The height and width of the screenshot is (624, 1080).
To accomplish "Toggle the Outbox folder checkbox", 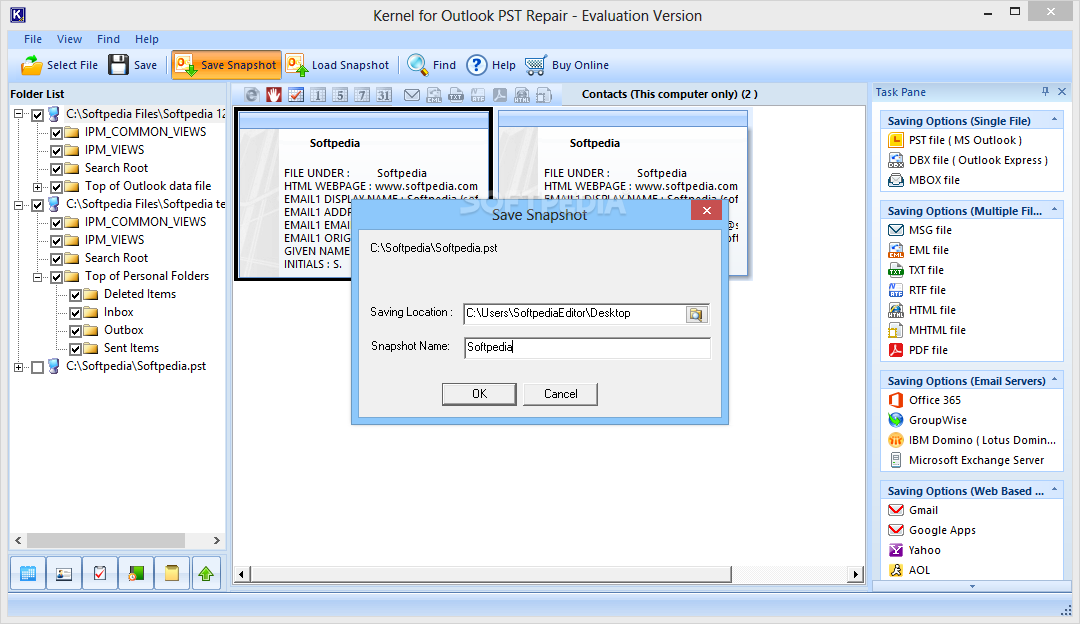I will (76, 331).
